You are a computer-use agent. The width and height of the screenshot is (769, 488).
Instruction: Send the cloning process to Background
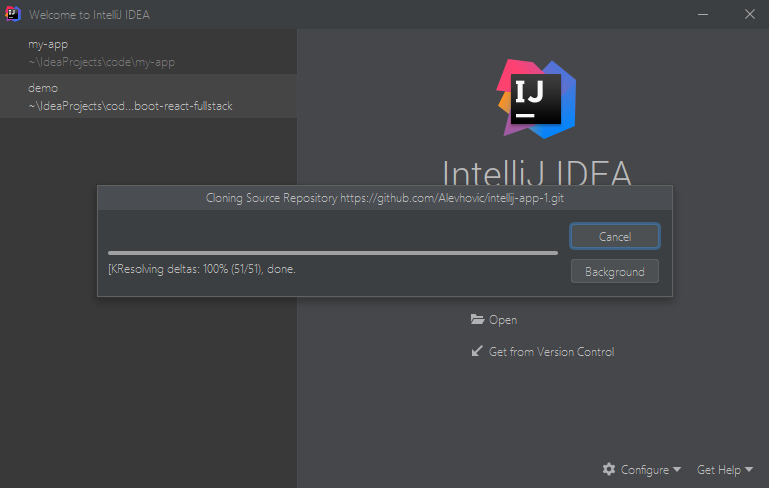[615, 272]
